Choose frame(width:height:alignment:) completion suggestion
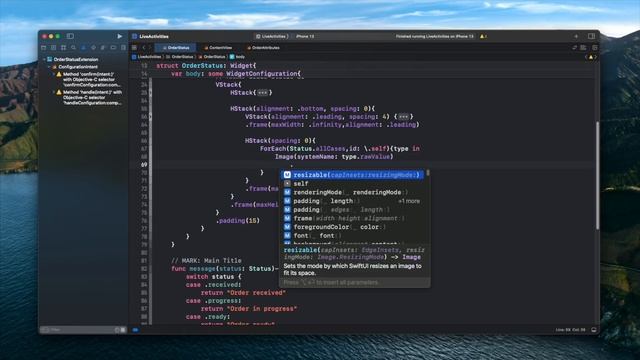640x360 pixels. tap(352, 218)
